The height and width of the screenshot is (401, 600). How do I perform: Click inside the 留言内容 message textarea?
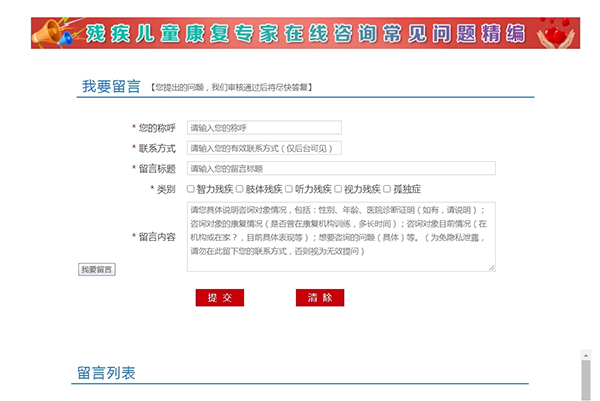pyautogui.click(x=341, y=237)
